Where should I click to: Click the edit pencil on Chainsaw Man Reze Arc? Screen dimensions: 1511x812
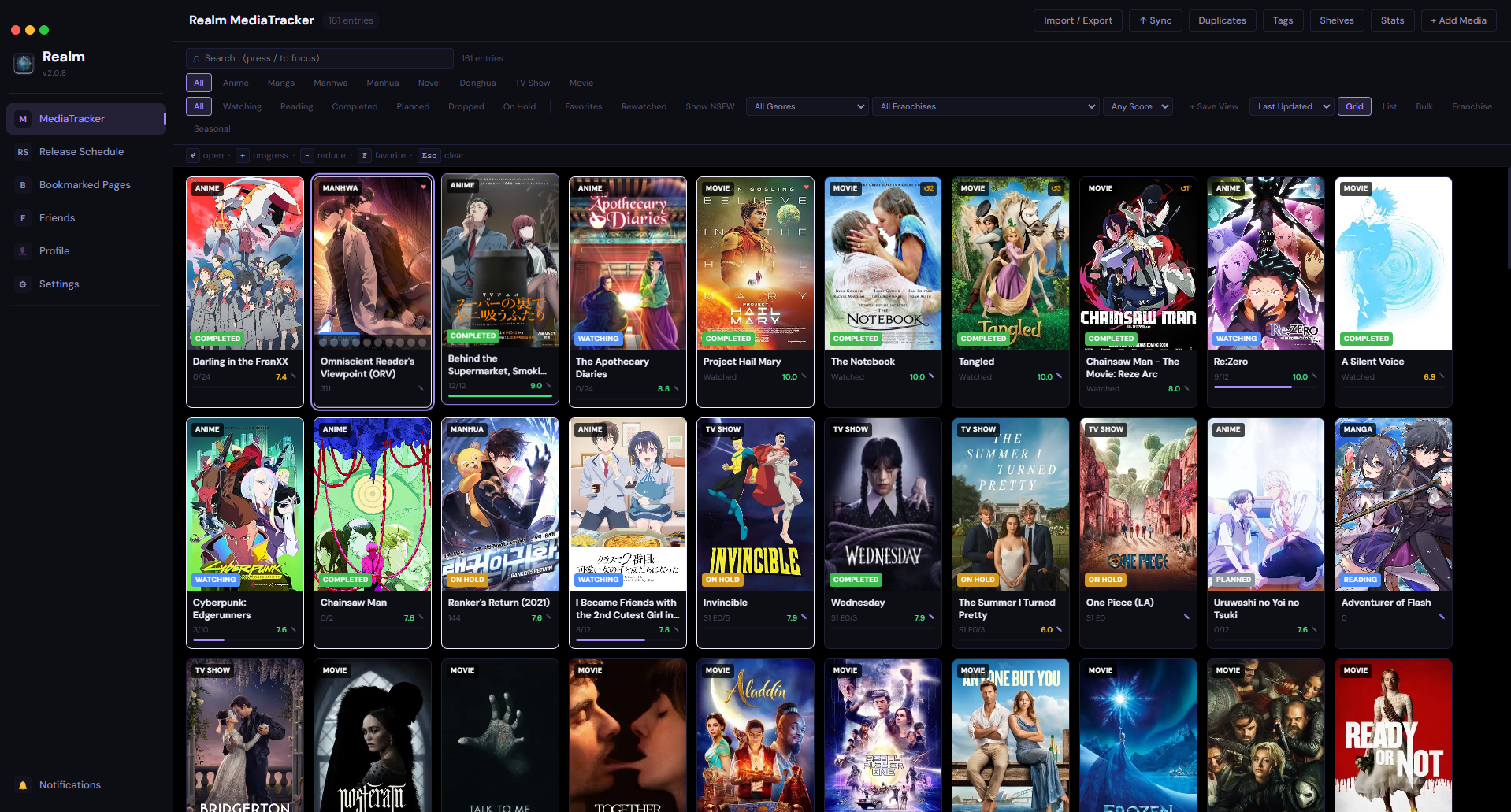pos(1187,388)
